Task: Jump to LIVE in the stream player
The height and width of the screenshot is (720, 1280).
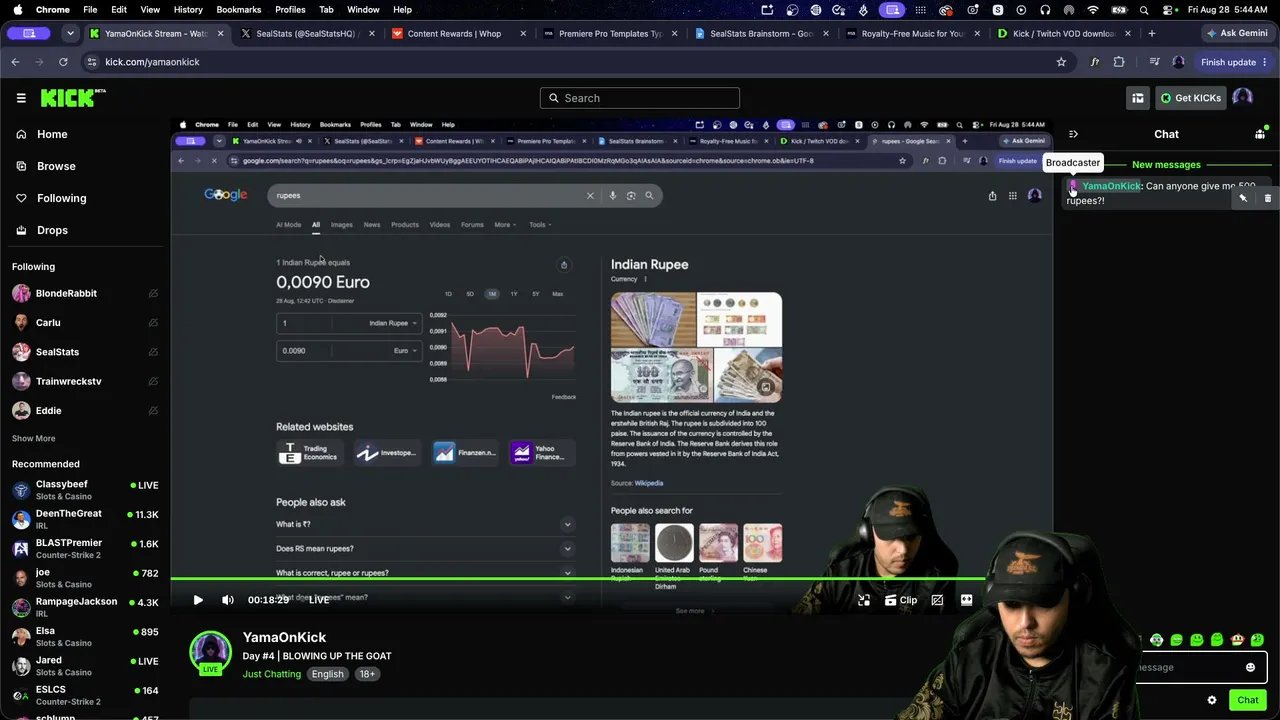Action: coord(319,600)
